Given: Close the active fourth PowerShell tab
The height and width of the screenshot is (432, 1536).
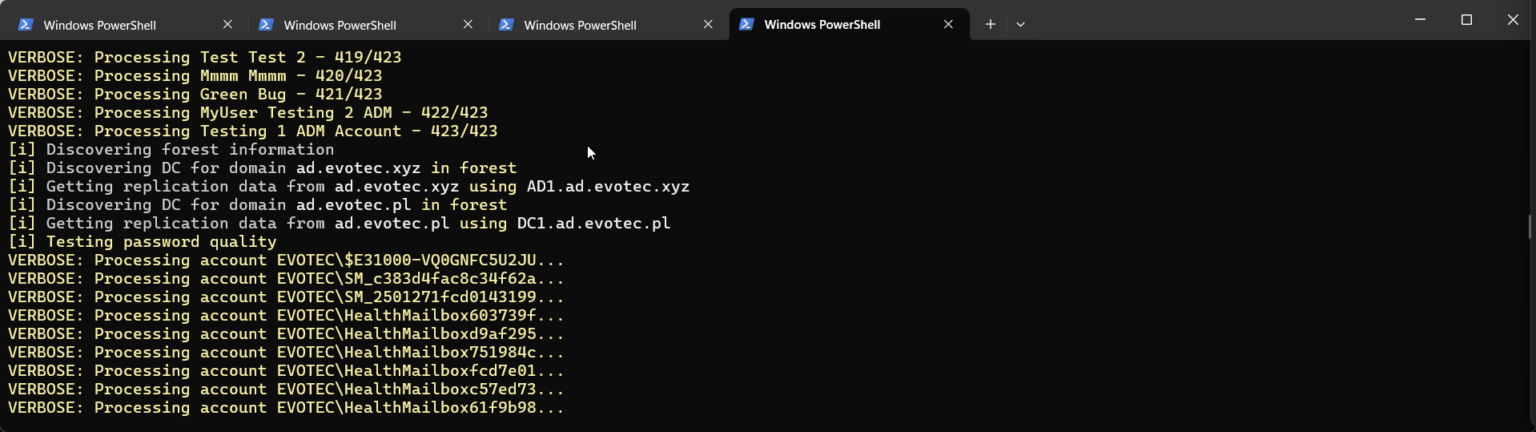Looking at the screenshot, I should (948, 25).
